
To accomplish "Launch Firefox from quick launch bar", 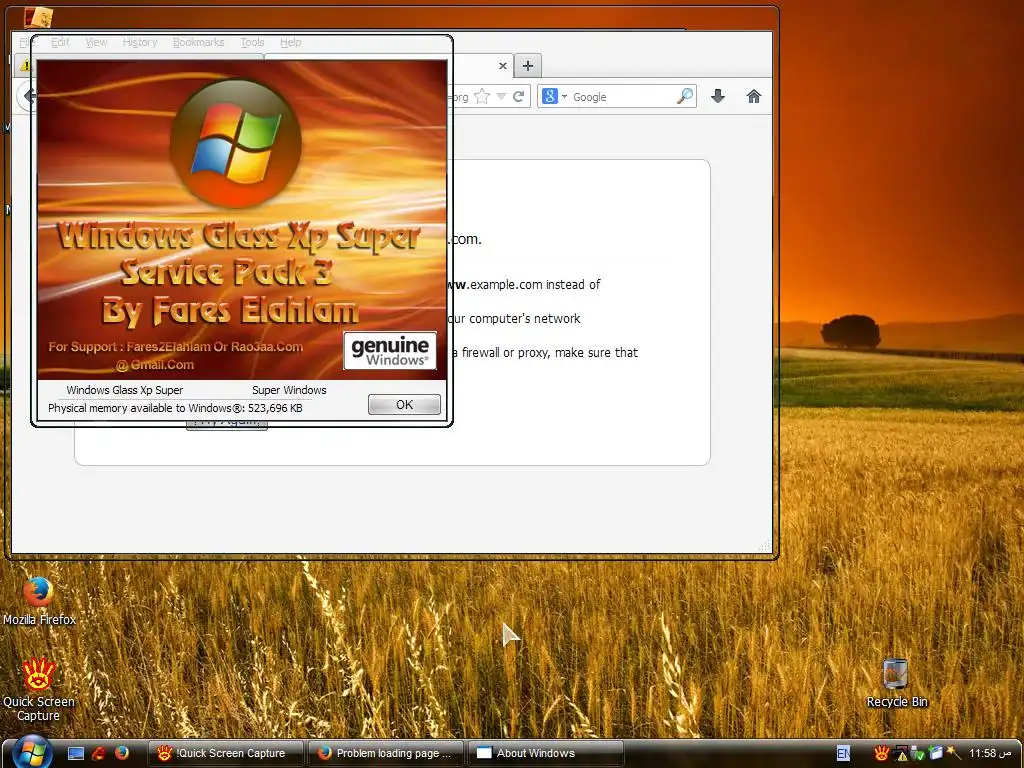I will click(x=122, y=753).
